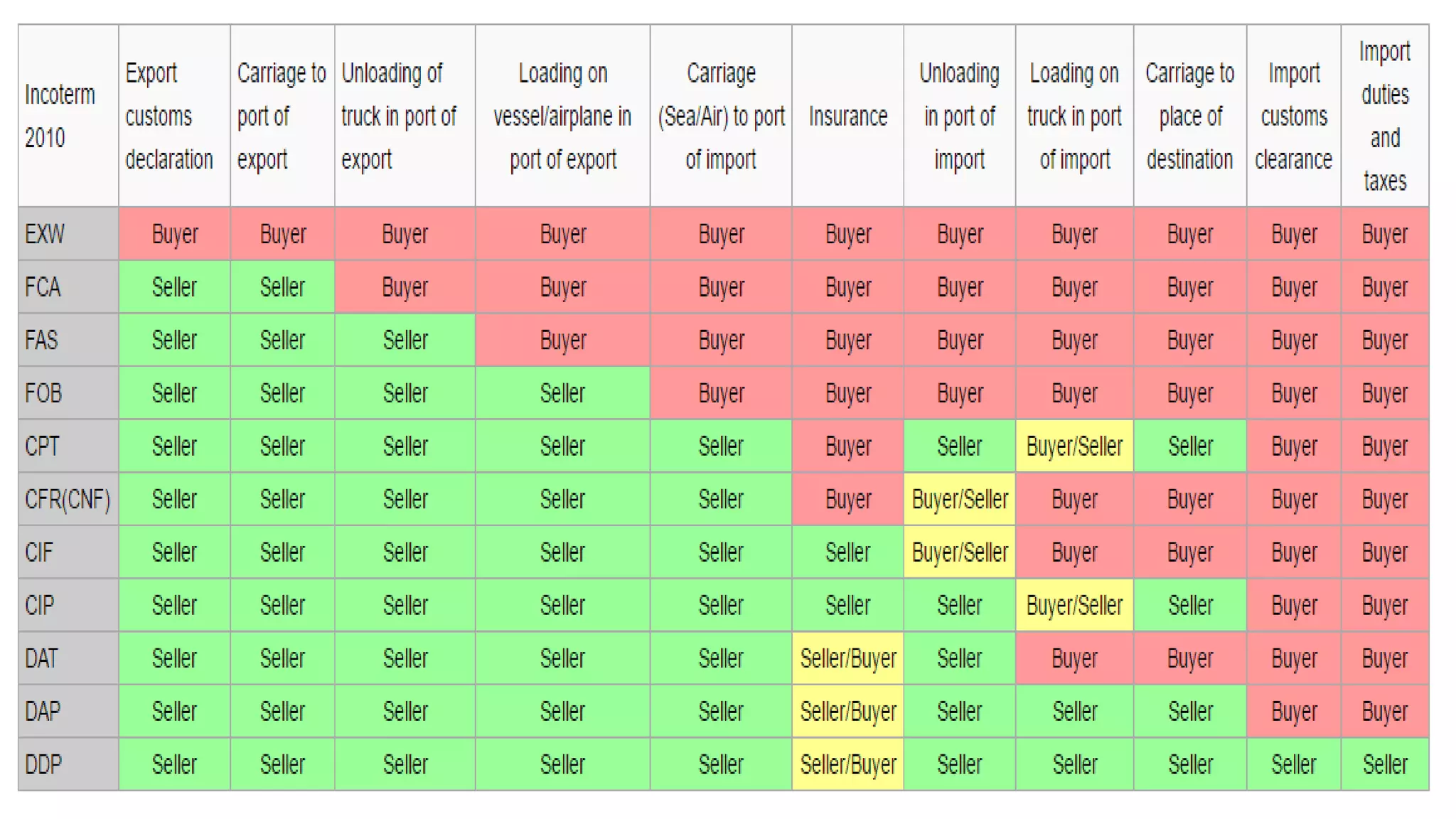
Task: Select EXW's Export customs declaration Buyer cell
Action: (174, 234)
